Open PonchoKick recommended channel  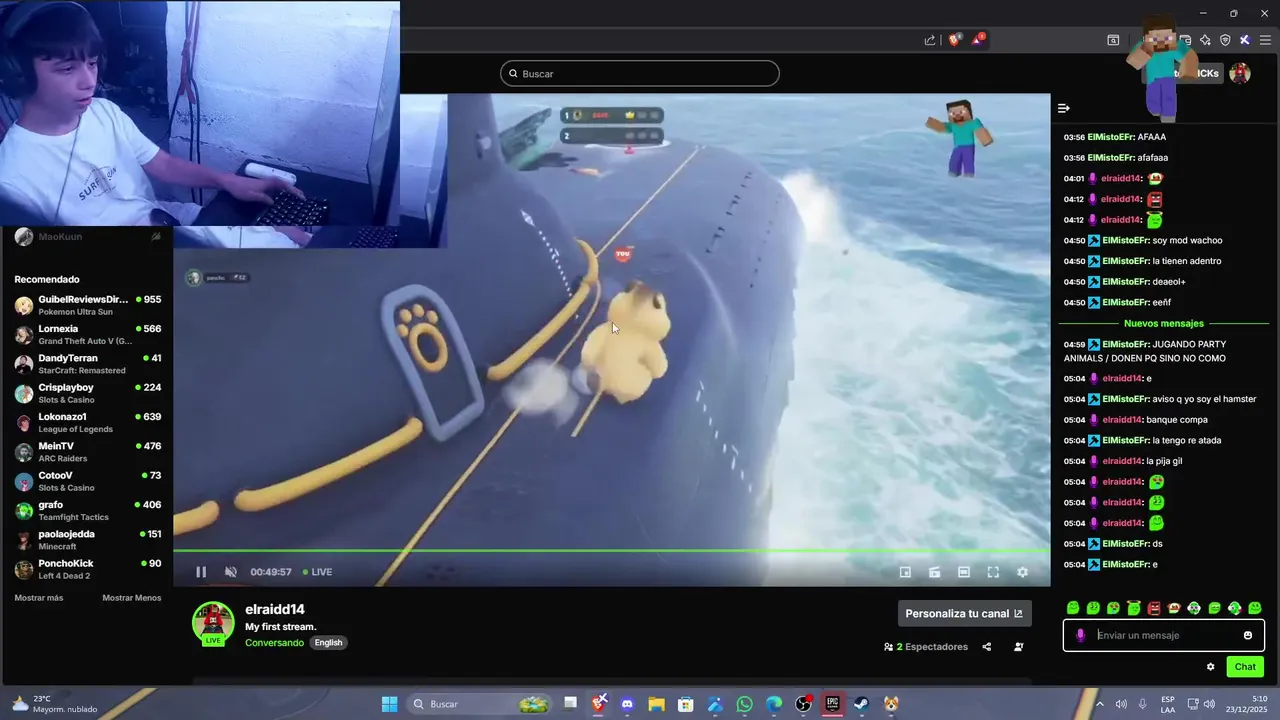tap(88, 569)
